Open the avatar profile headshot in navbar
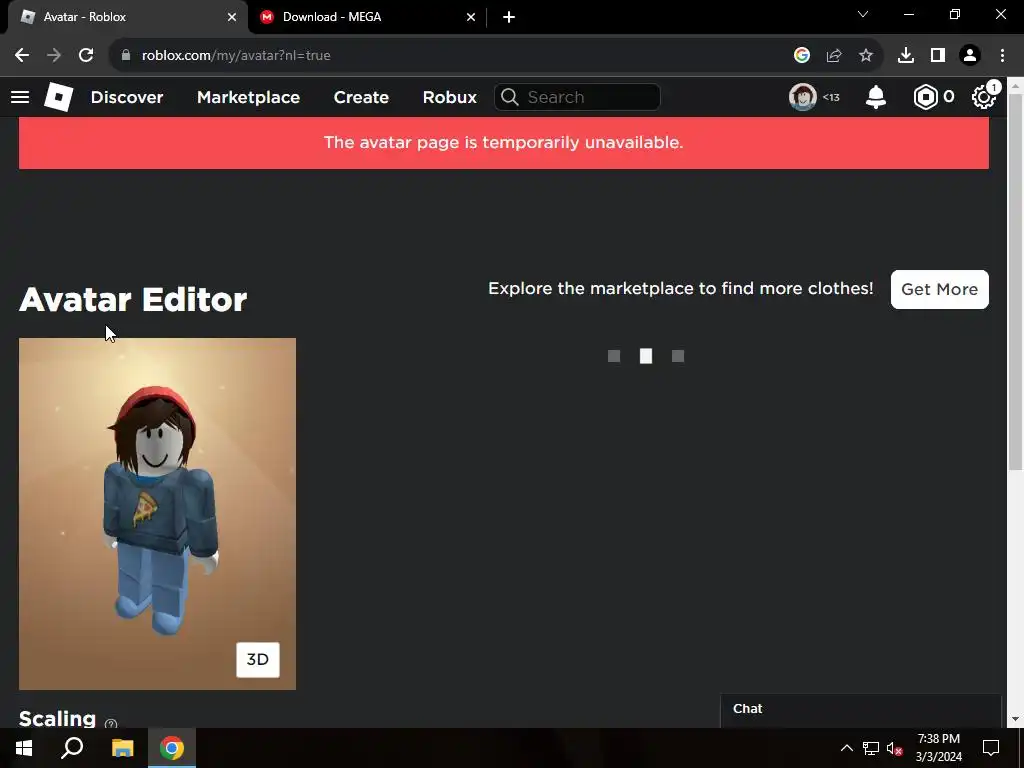The height and width of the screenshot is (768, 1024). [803, 97]
